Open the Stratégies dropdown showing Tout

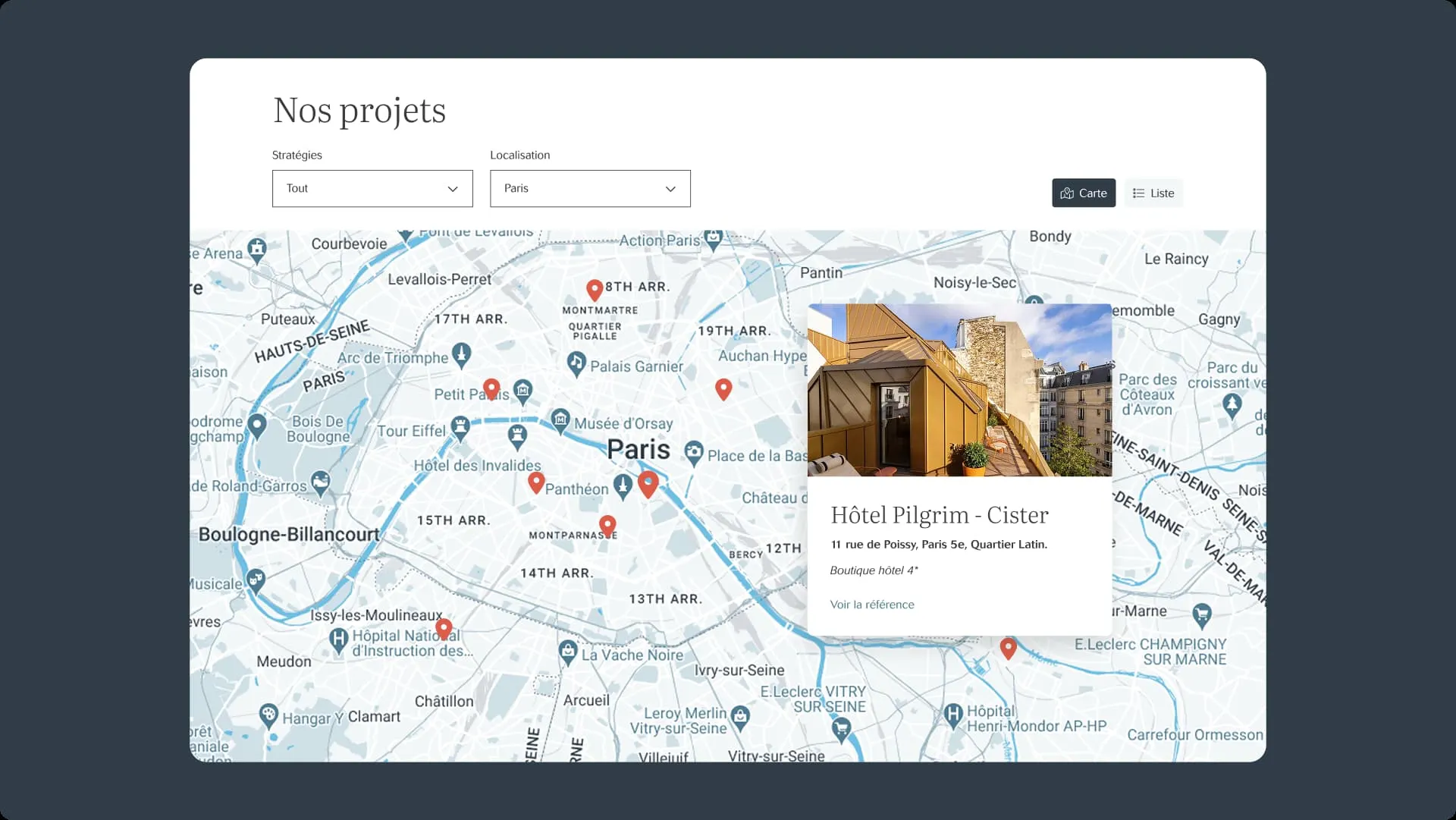372,188
